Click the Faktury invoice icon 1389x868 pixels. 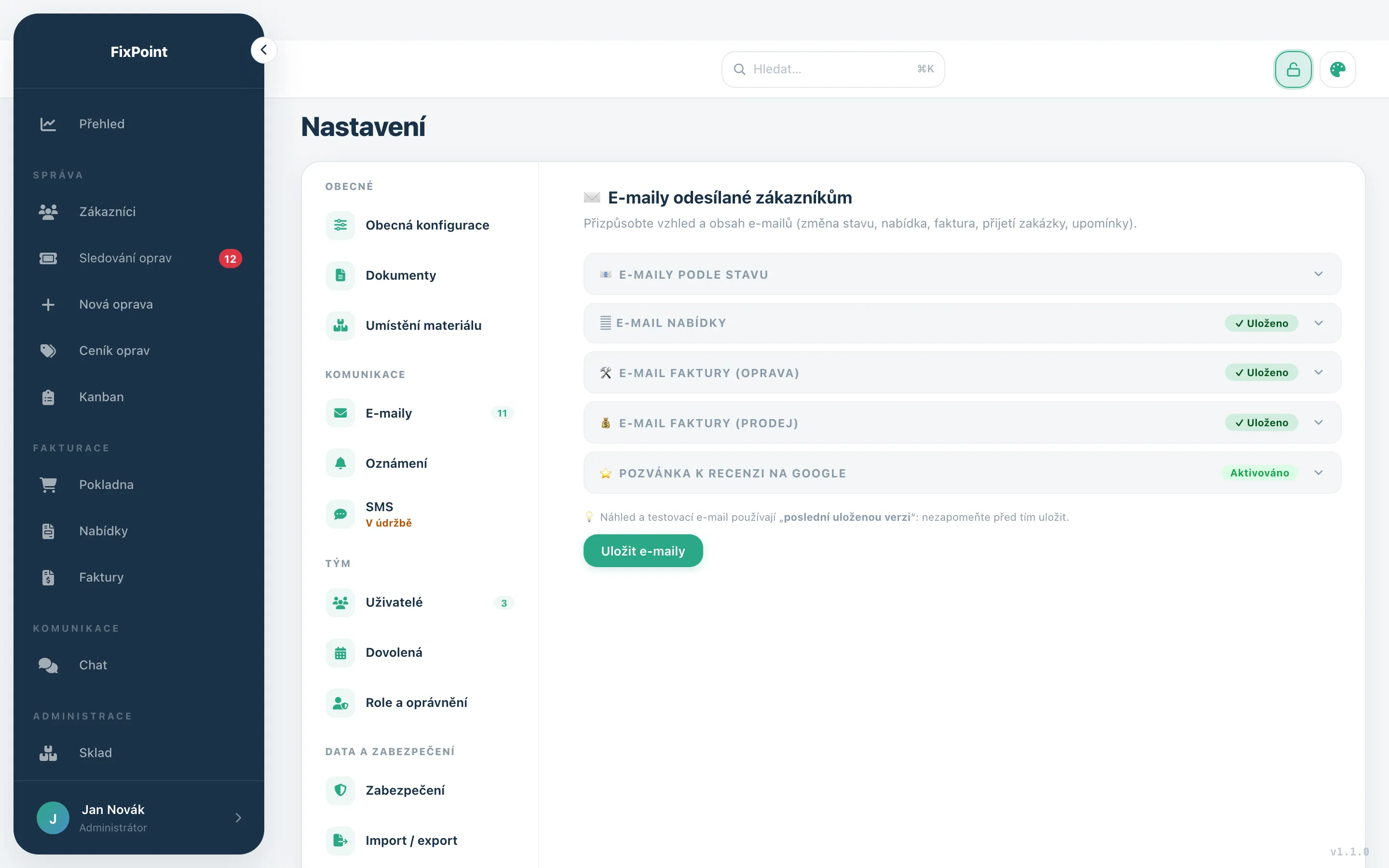48,578
